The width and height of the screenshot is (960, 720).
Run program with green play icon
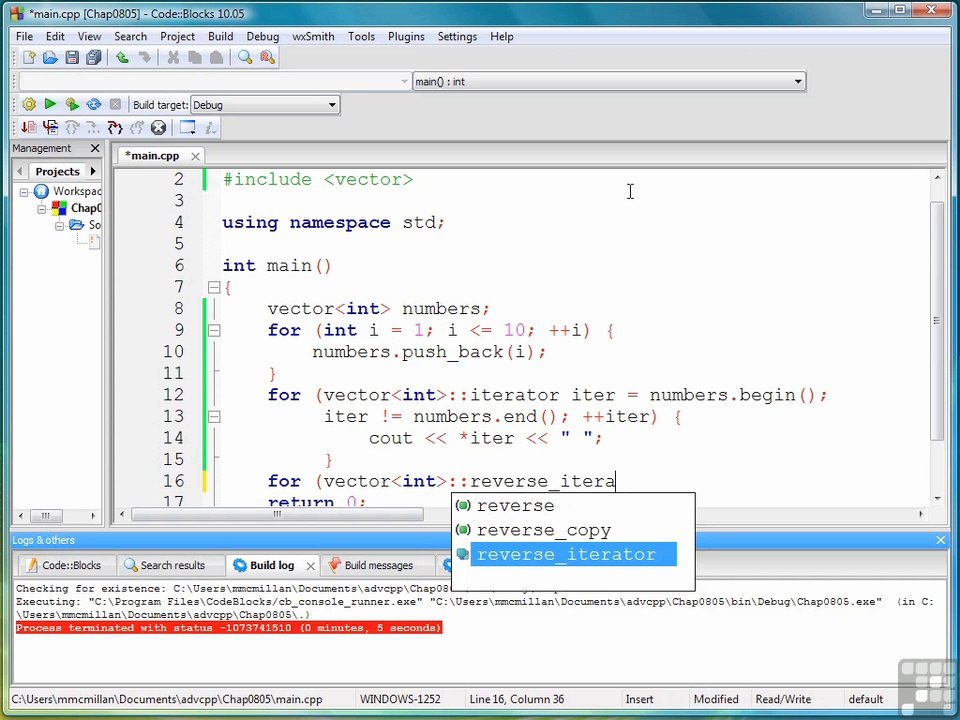pyautogui.click(x=50, y=105)
